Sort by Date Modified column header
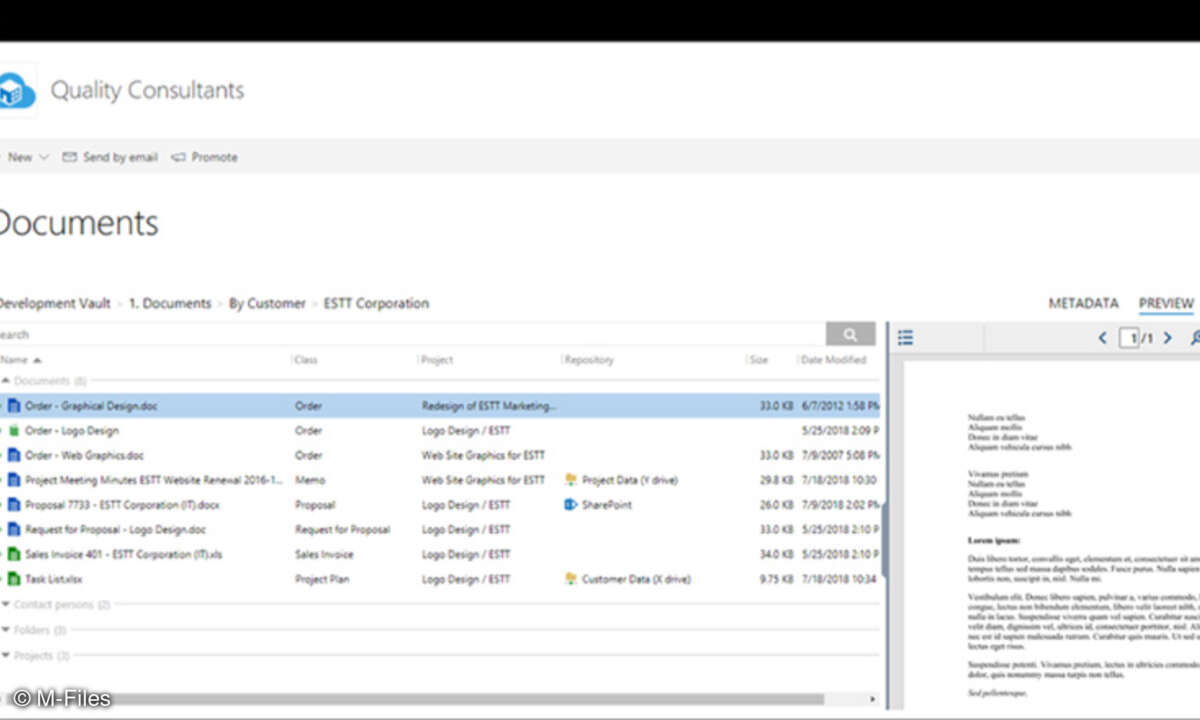 click(x=833, y=360)
